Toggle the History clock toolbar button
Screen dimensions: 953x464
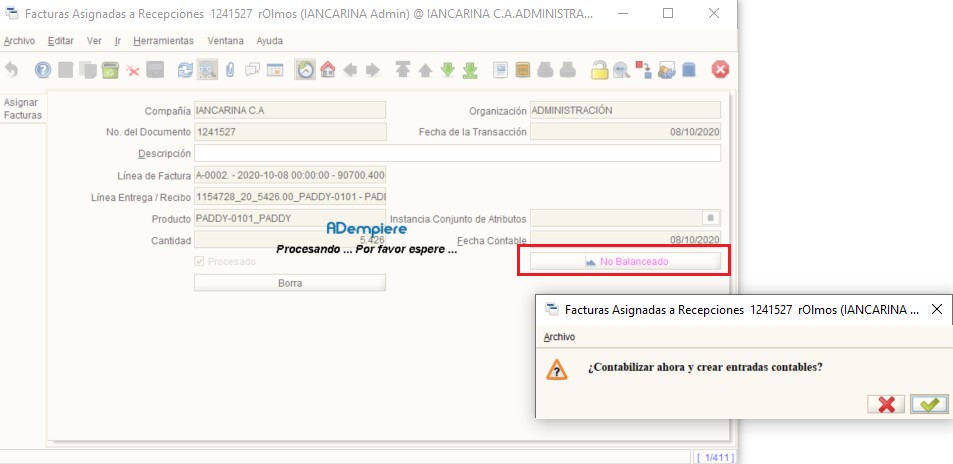click(304, 70)
